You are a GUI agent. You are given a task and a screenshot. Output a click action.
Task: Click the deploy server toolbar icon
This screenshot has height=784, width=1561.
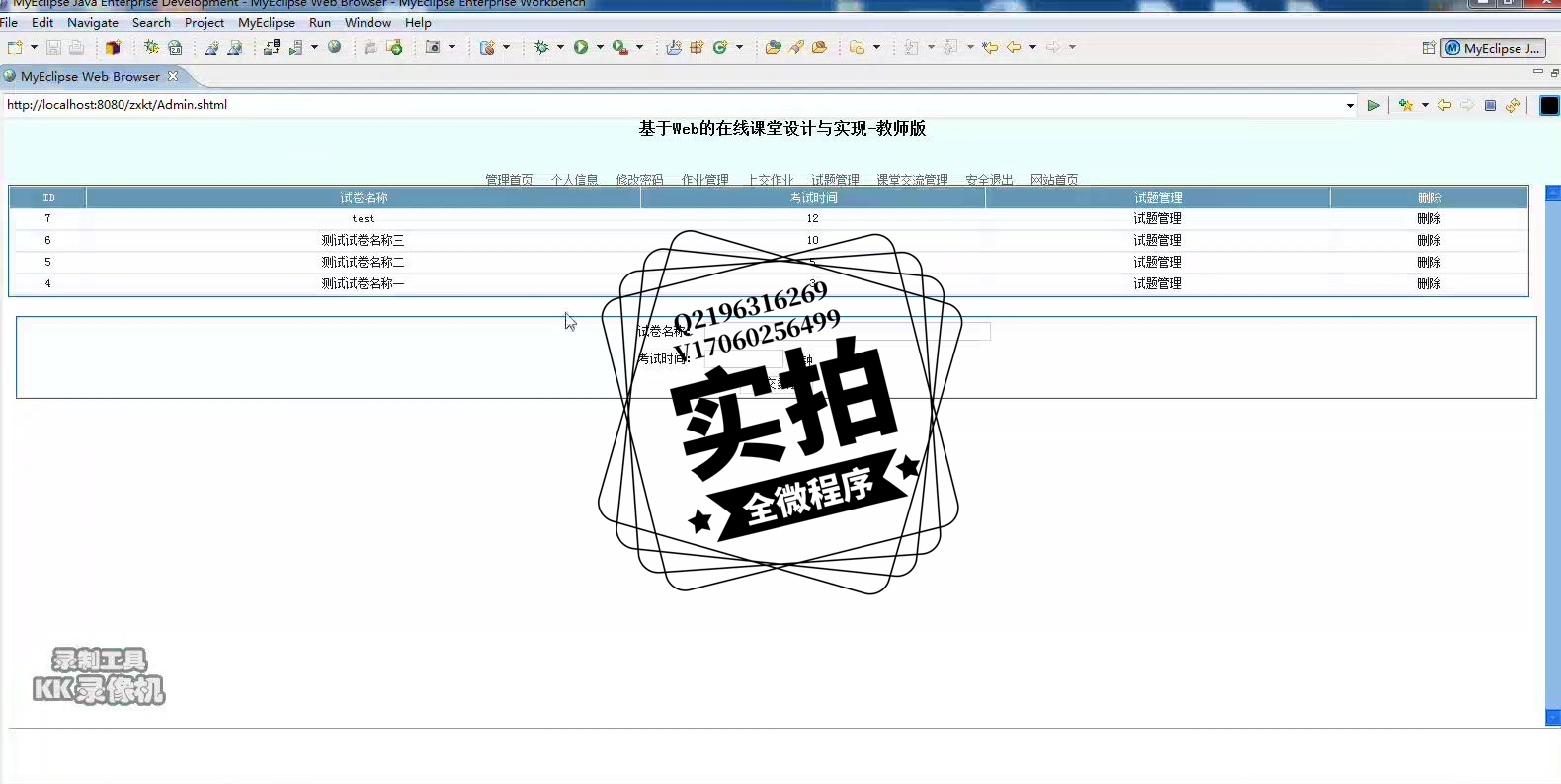pos(272,47)
